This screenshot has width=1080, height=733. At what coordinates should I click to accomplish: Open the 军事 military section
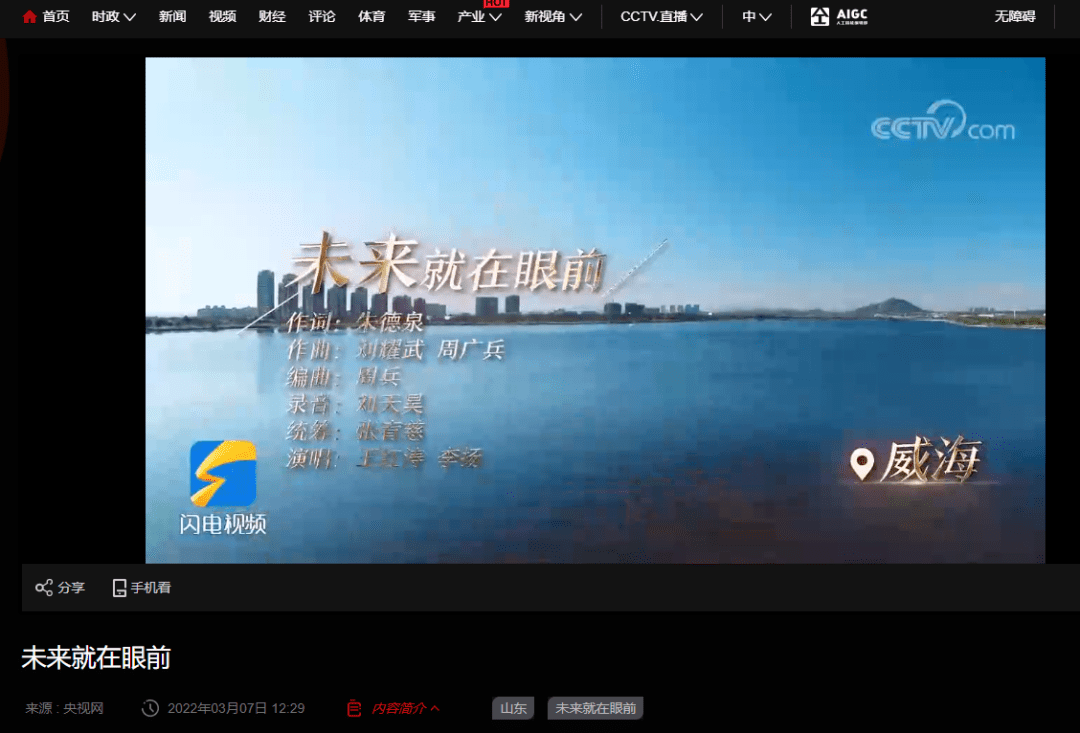point(422,17)
